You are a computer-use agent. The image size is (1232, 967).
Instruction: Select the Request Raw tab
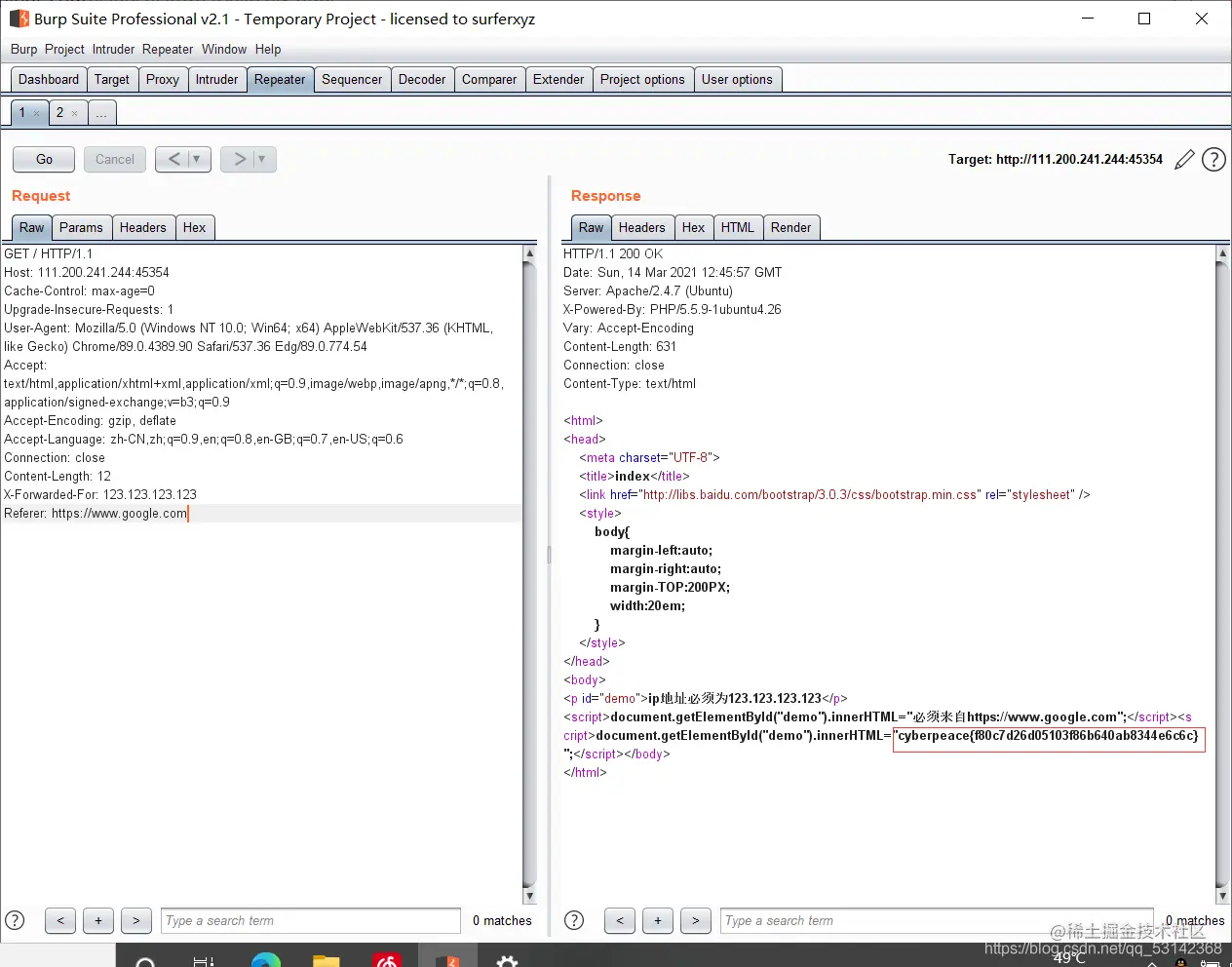(x=32, y=228)
